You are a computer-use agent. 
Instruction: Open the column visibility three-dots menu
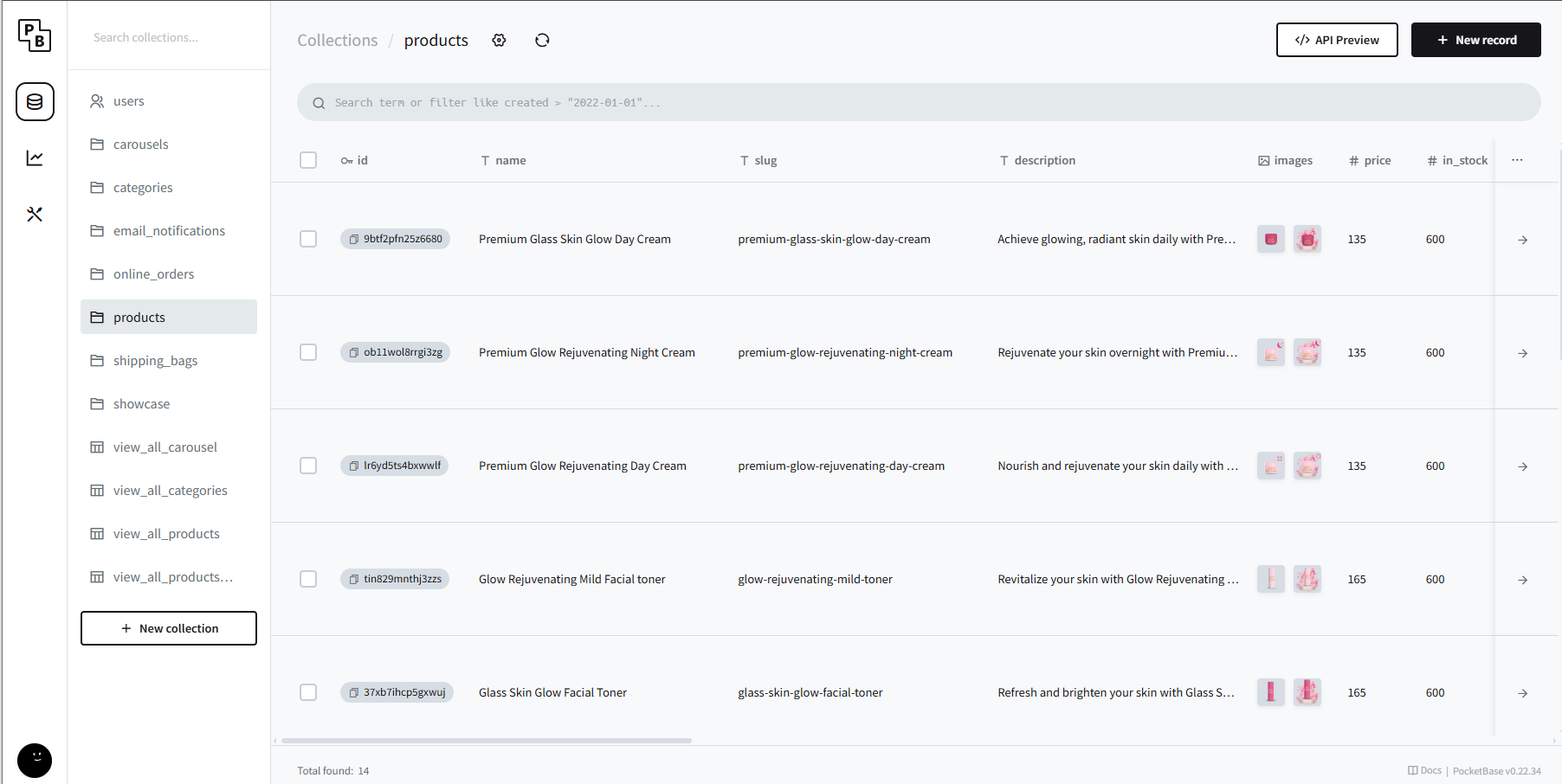coord(1517,160)
